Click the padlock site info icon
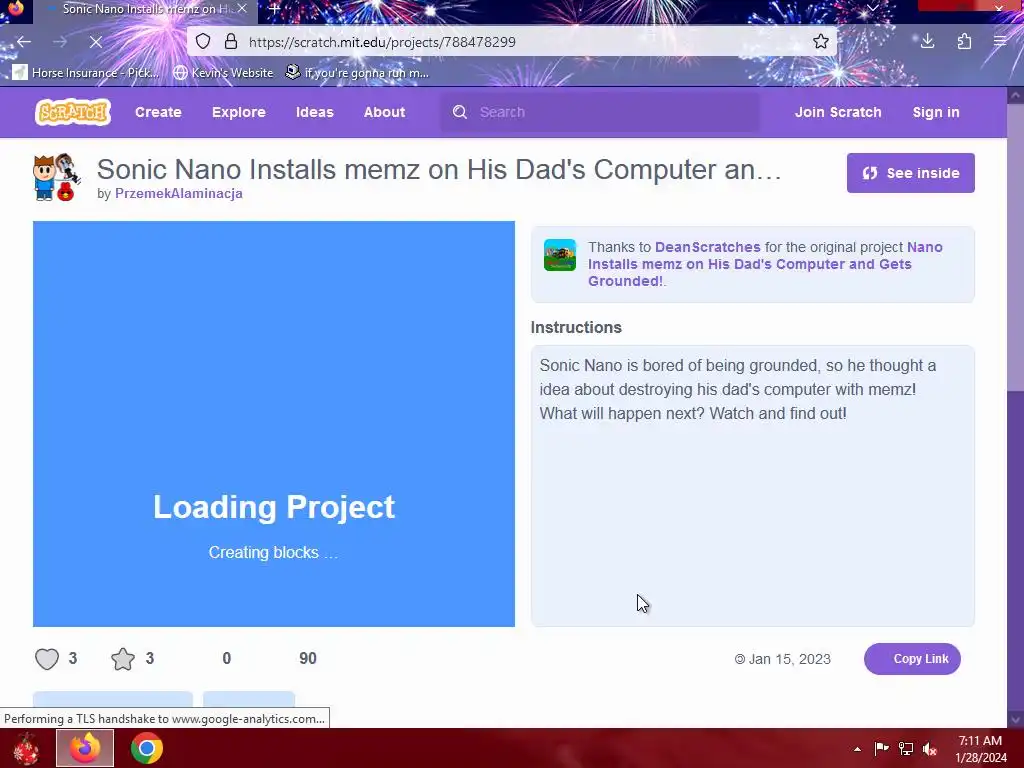The image size is (1024, 768). (231, 42)
